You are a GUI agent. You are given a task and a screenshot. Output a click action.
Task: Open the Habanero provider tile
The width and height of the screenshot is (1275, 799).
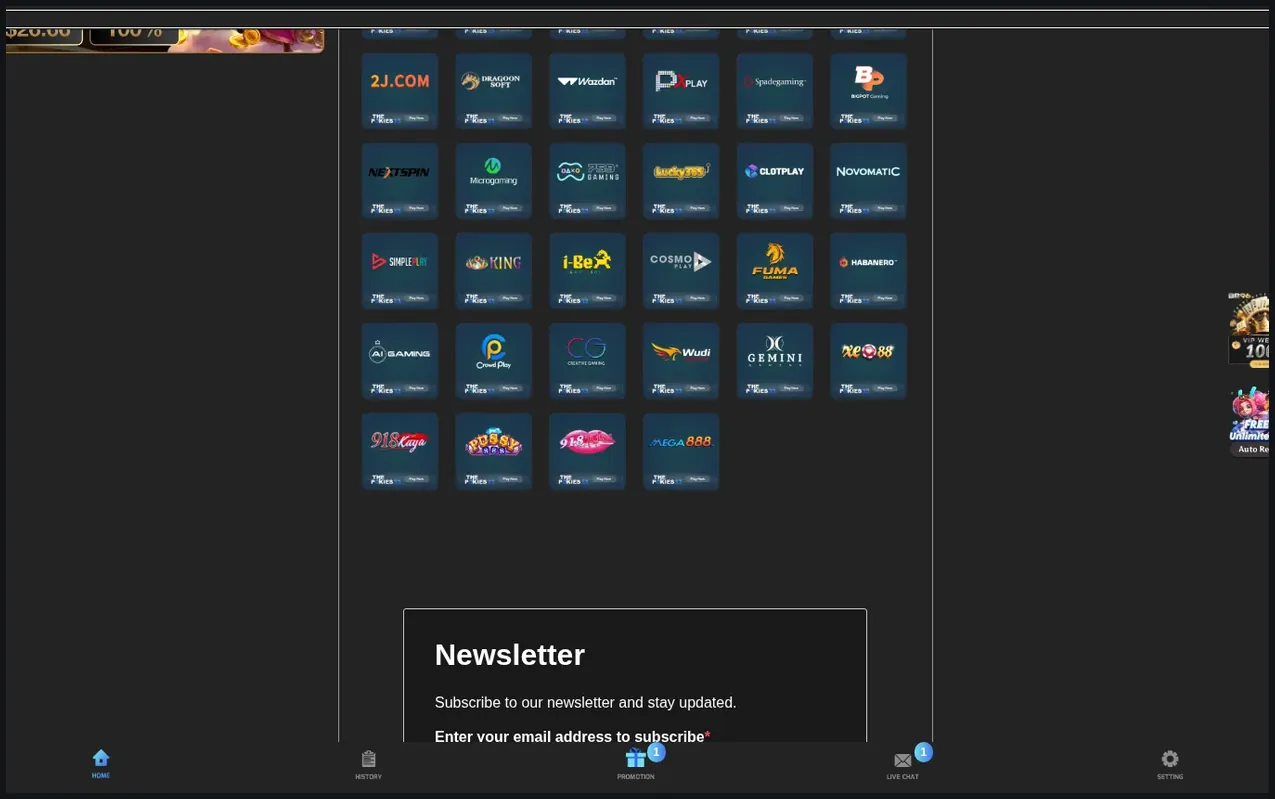tap(868, 271)
